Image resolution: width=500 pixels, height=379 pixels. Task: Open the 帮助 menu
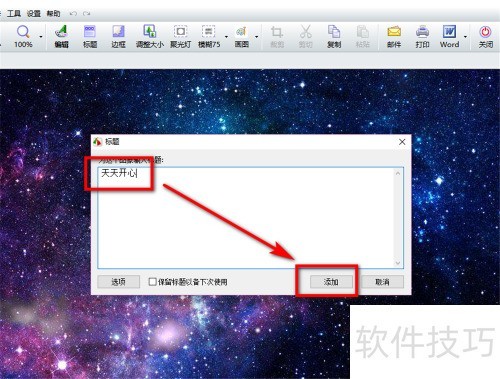click(53, 14)
